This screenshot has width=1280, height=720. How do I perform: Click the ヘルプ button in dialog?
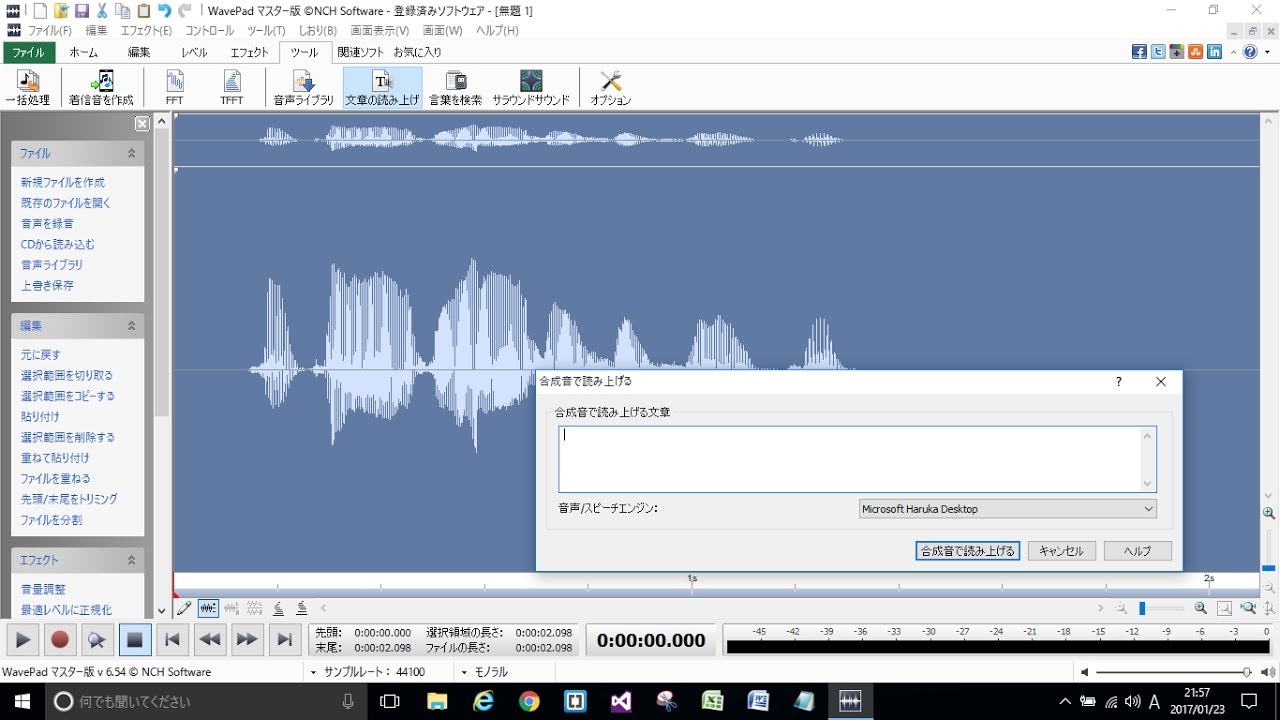(x=1138, y=551)
